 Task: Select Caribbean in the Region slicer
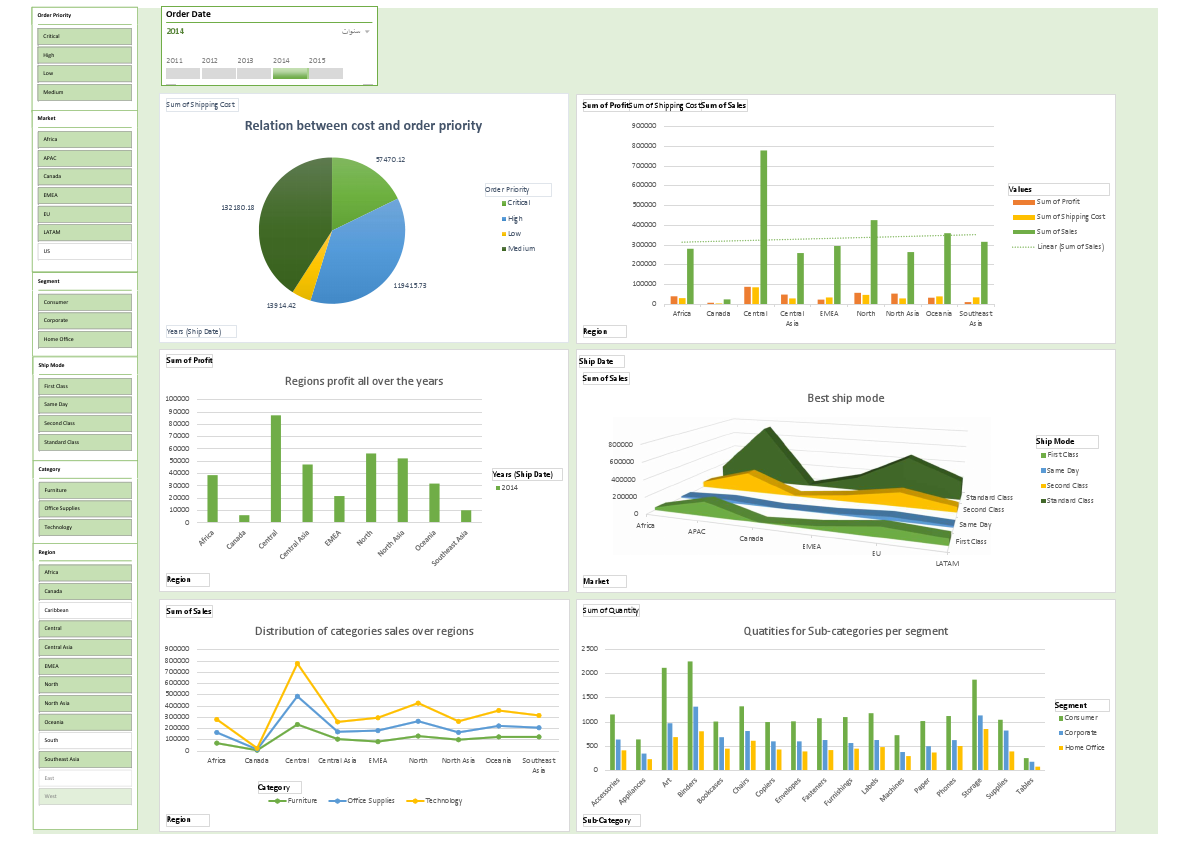(84, 609)
